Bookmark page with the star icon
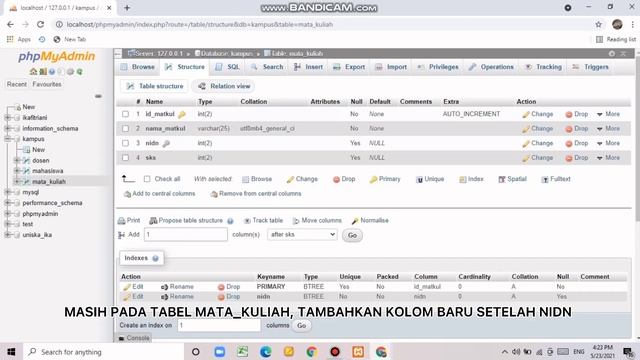 598,24
